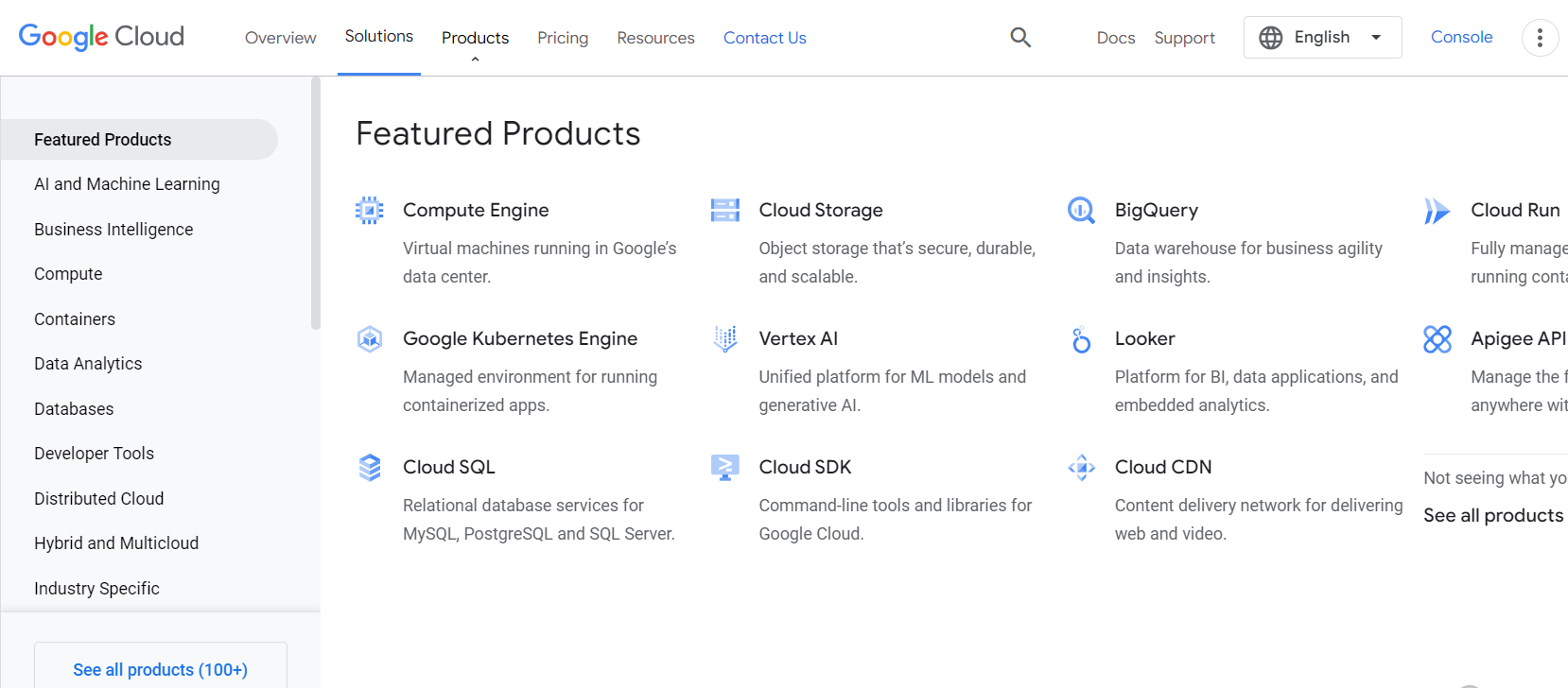The width and height of the screenshot is (1568, 688).
Task: Choose the Databases category in sidebar
Action: point(74,409)
